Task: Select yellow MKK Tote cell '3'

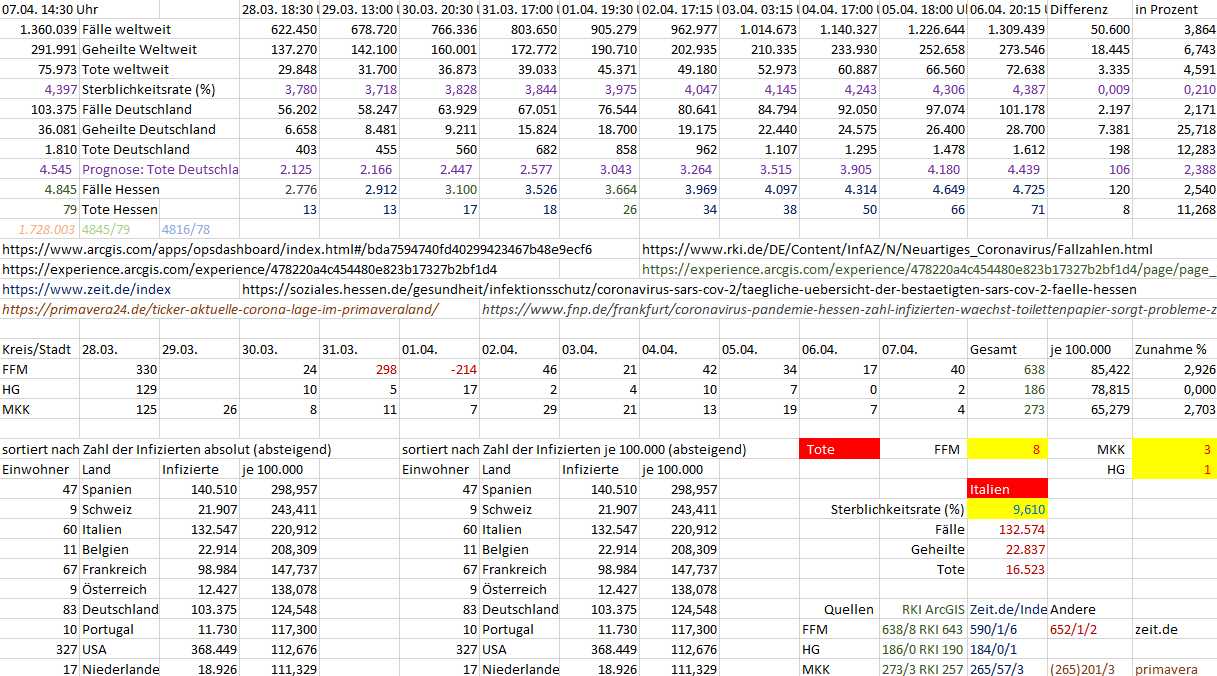Action: tap(1174, 449)
